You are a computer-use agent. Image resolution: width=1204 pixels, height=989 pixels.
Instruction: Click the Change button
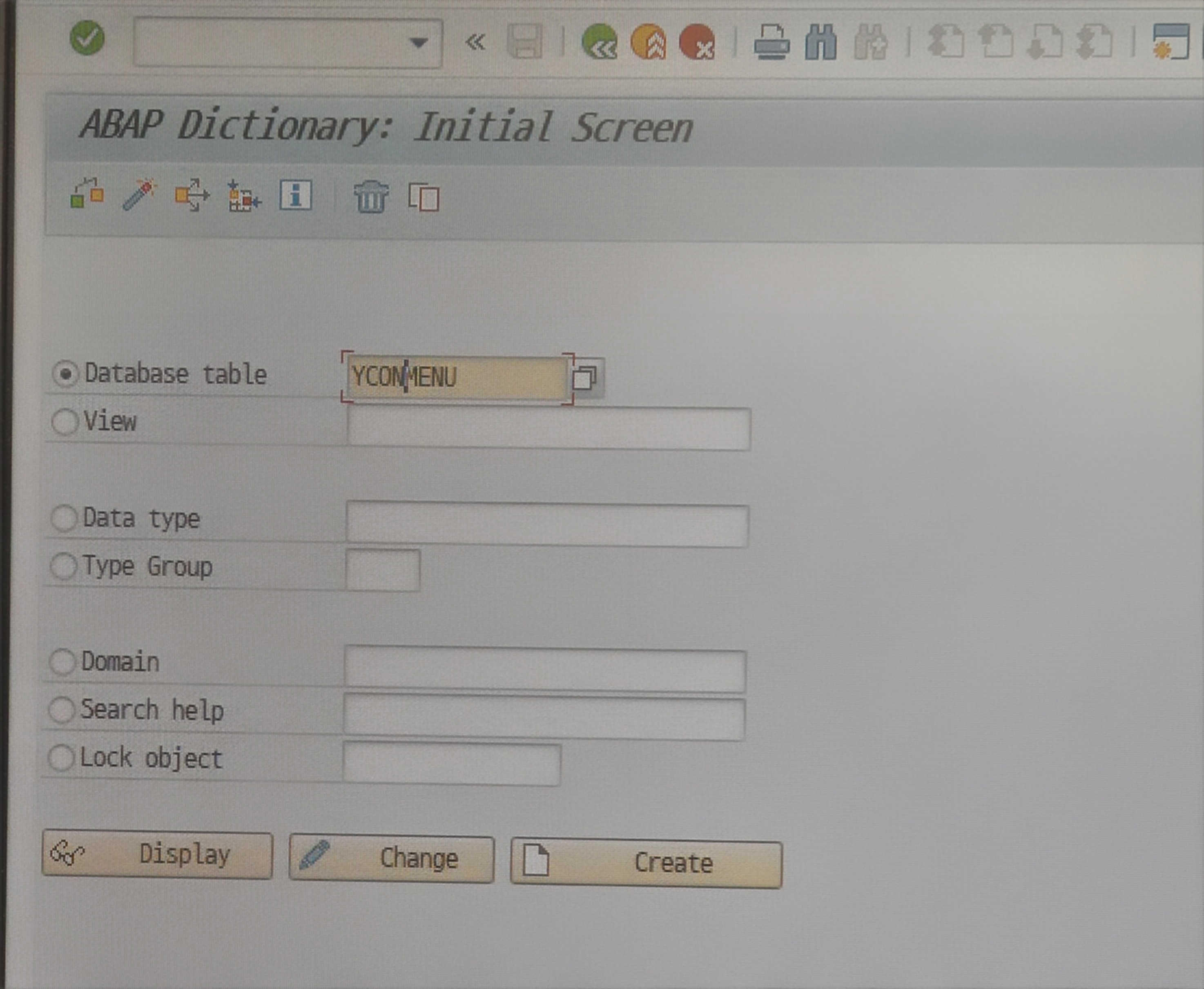[x=391, y=859]
